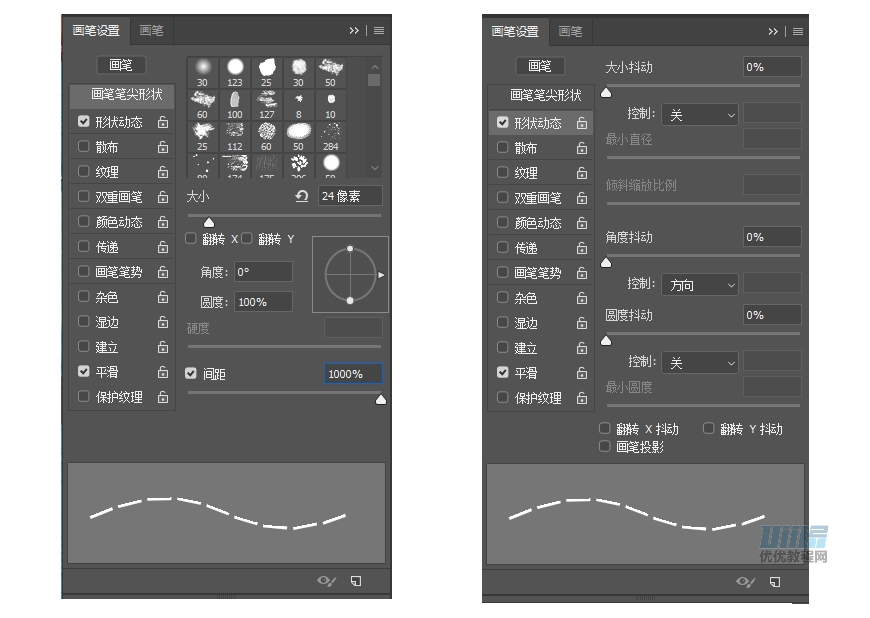Click the 圆度 field showing 100%
Viewport: 870px width, 618px height.
pyautogui.click(x=263, y=302)
